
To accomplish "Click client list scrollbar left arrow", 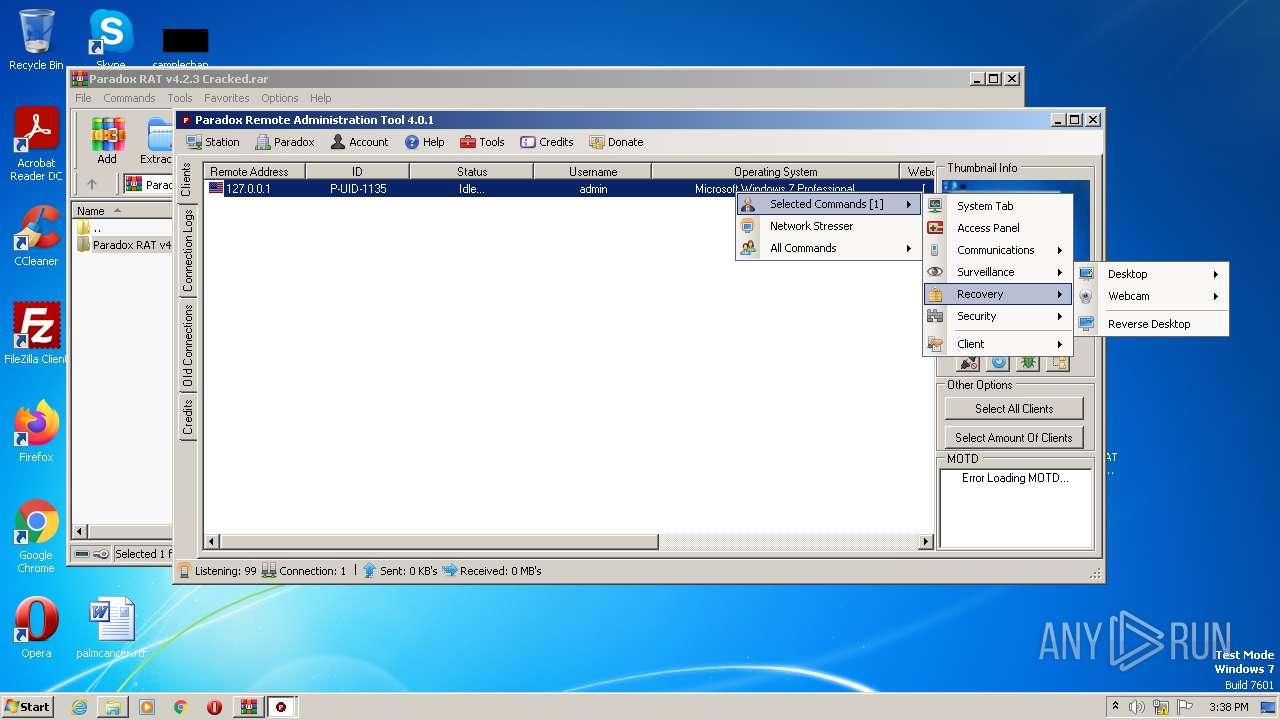I will [x=212, y=542].
